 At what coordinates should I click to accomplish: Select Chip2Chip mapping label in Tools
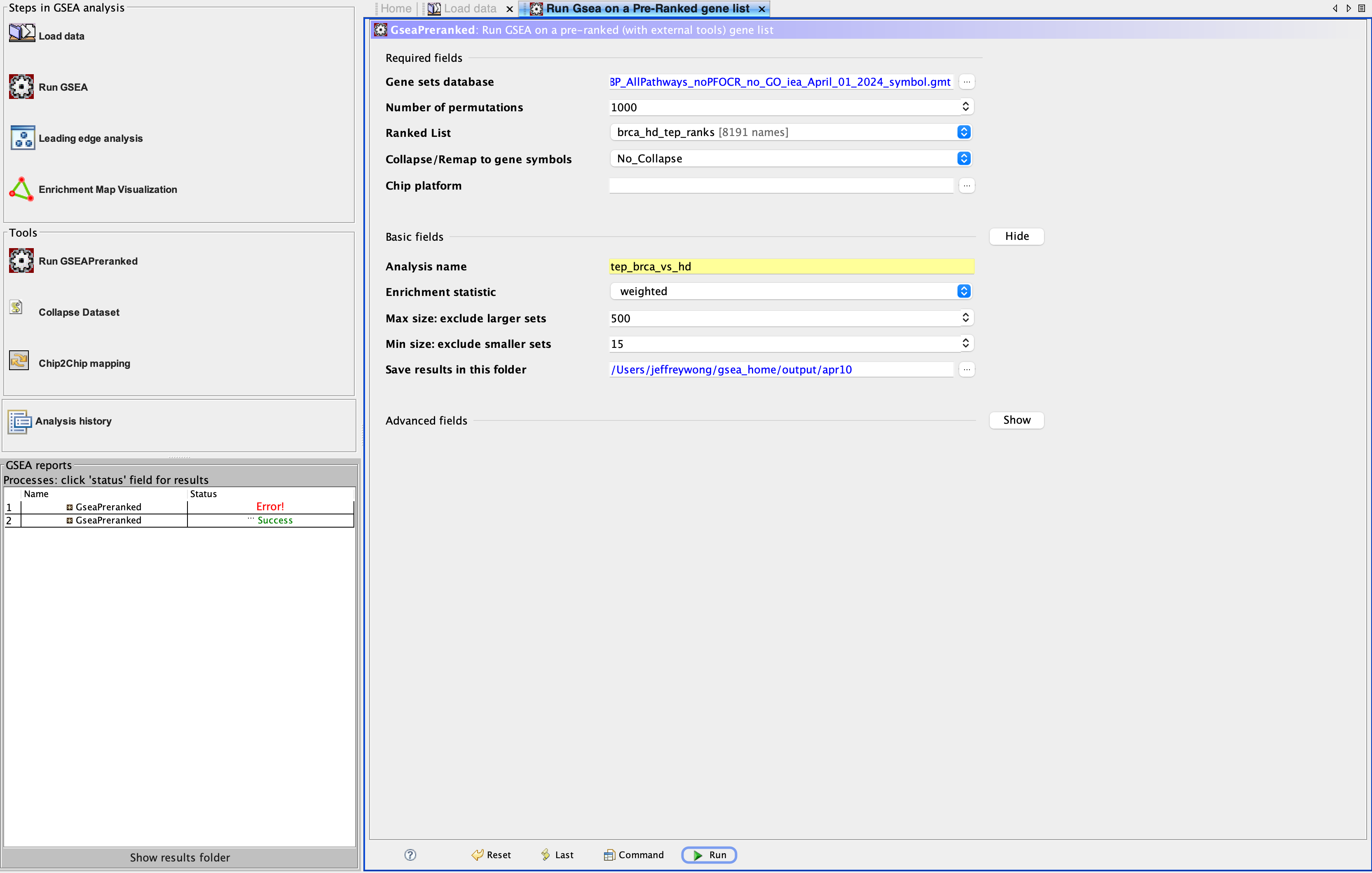[x=84, y=364]
